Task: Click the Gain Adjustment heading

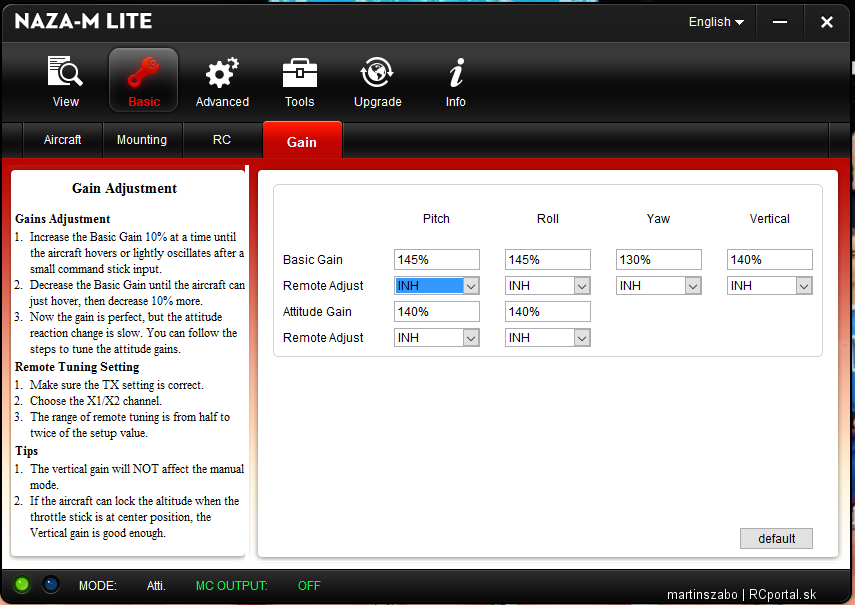Action: (x=124, y=189)
